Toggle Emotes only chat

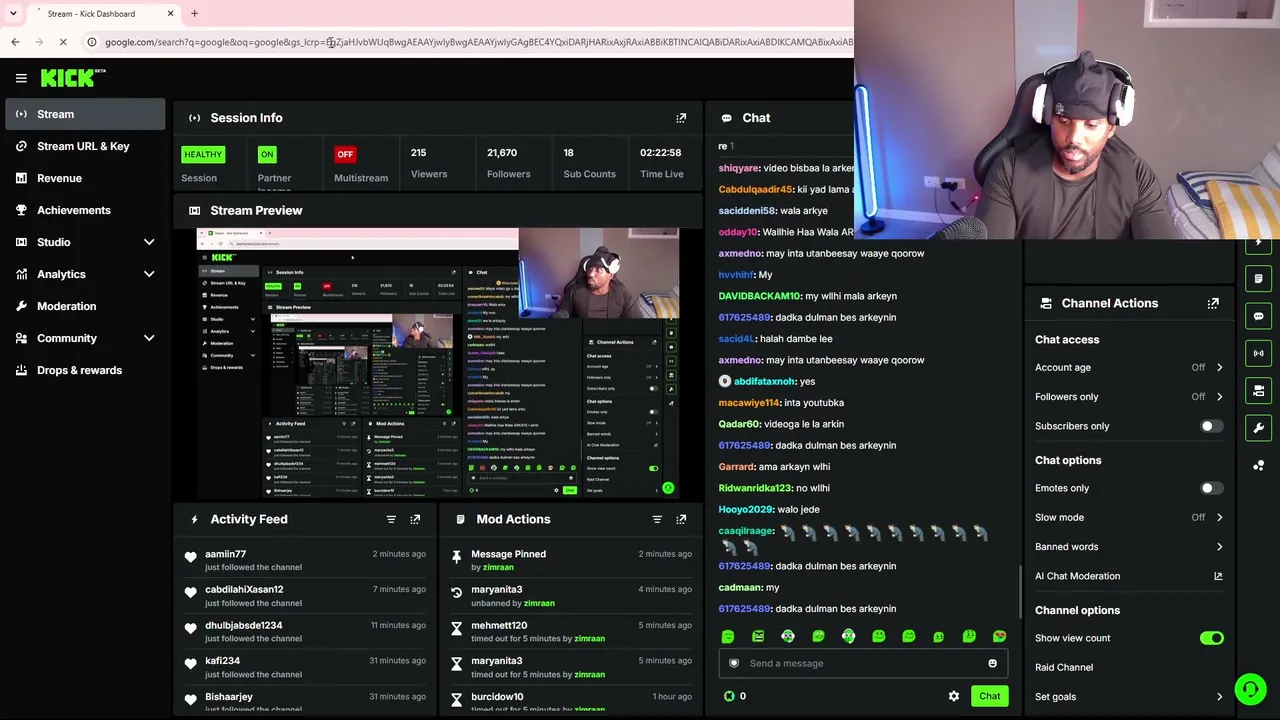coord(1211,488)
